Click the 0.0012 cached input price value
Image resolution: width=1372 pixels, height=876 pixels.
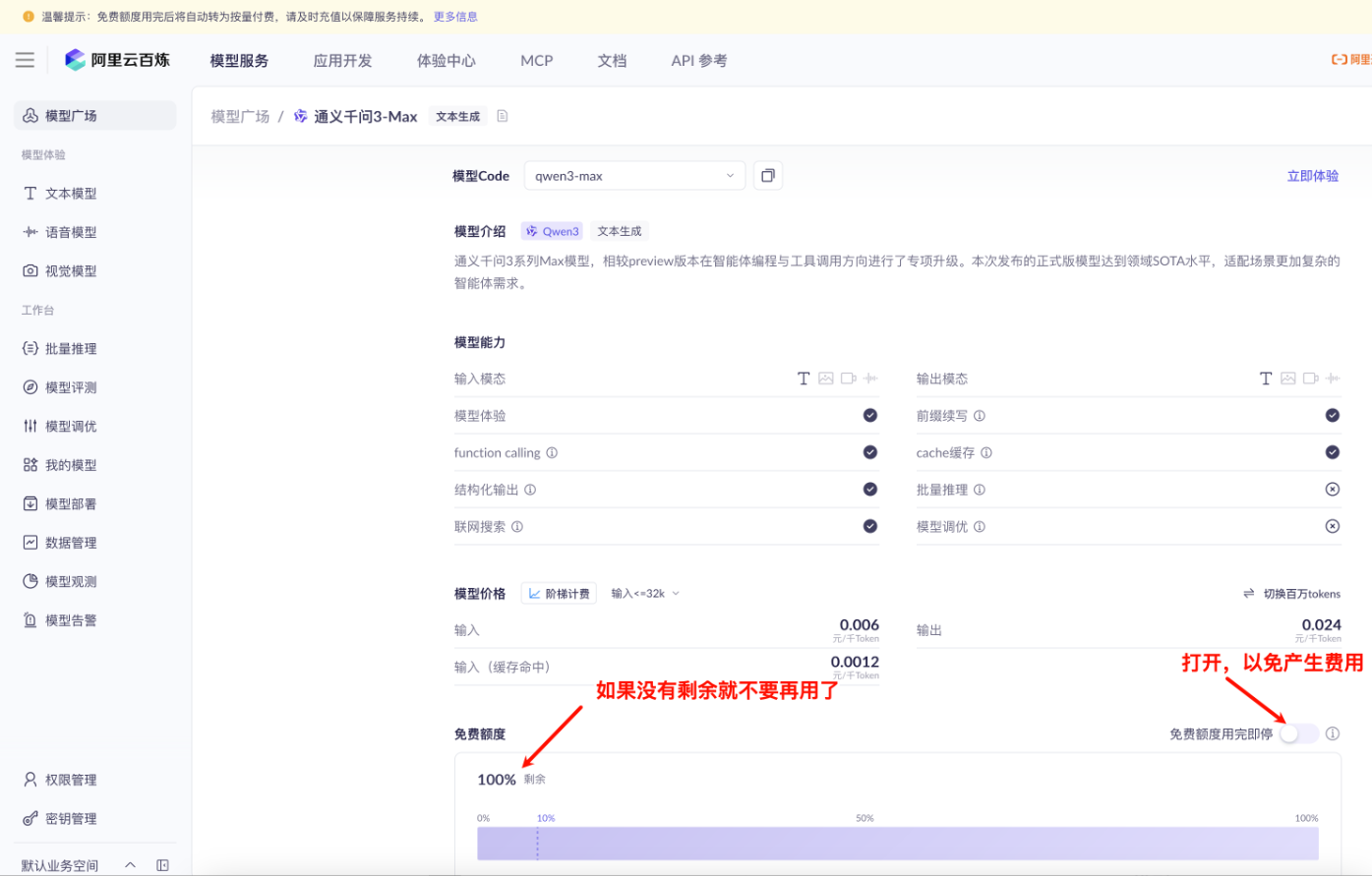[x=855, y=663]
